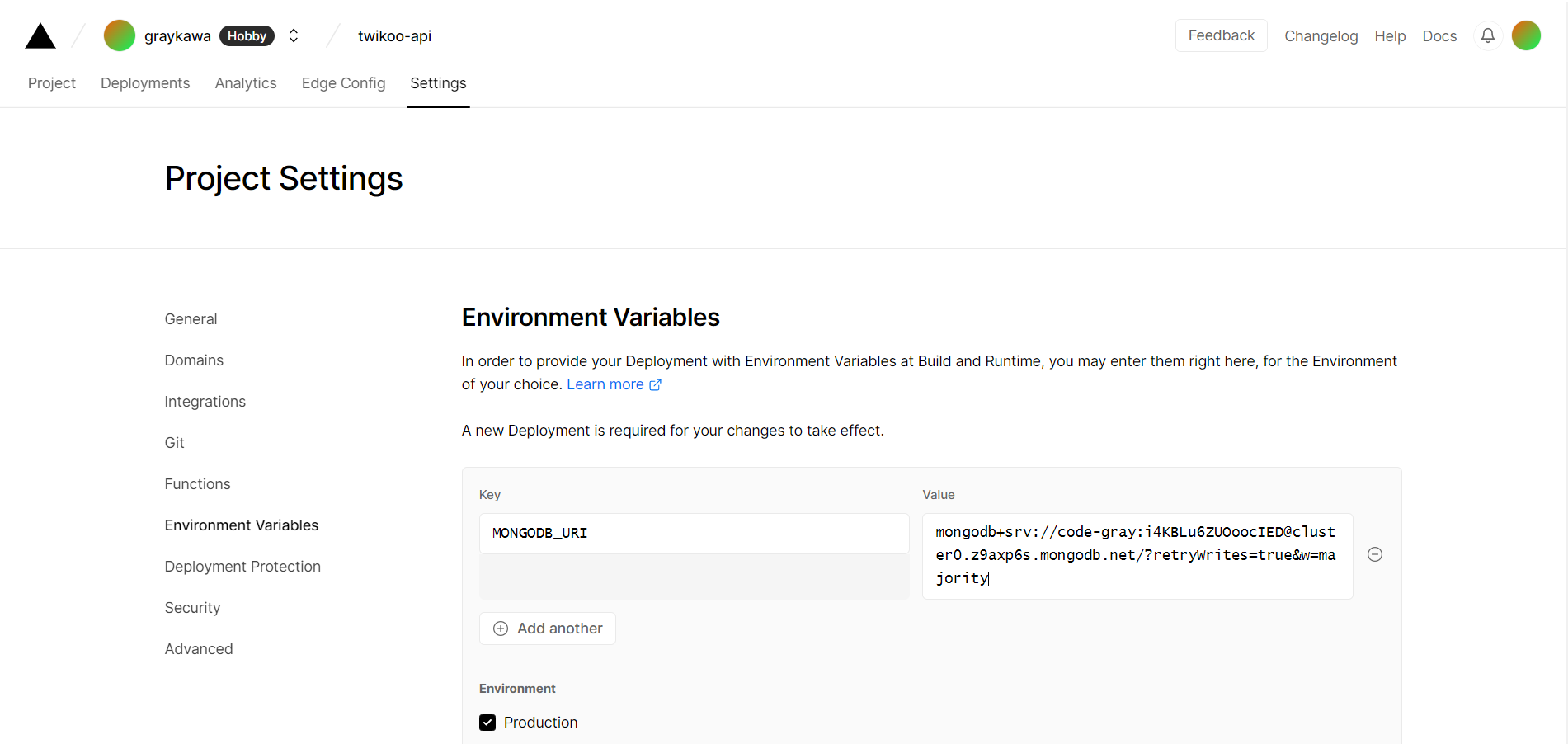The width and height of the screenshot is (1568, 744).
Task: Follow the Learn more link
Action: pos(605,384)
